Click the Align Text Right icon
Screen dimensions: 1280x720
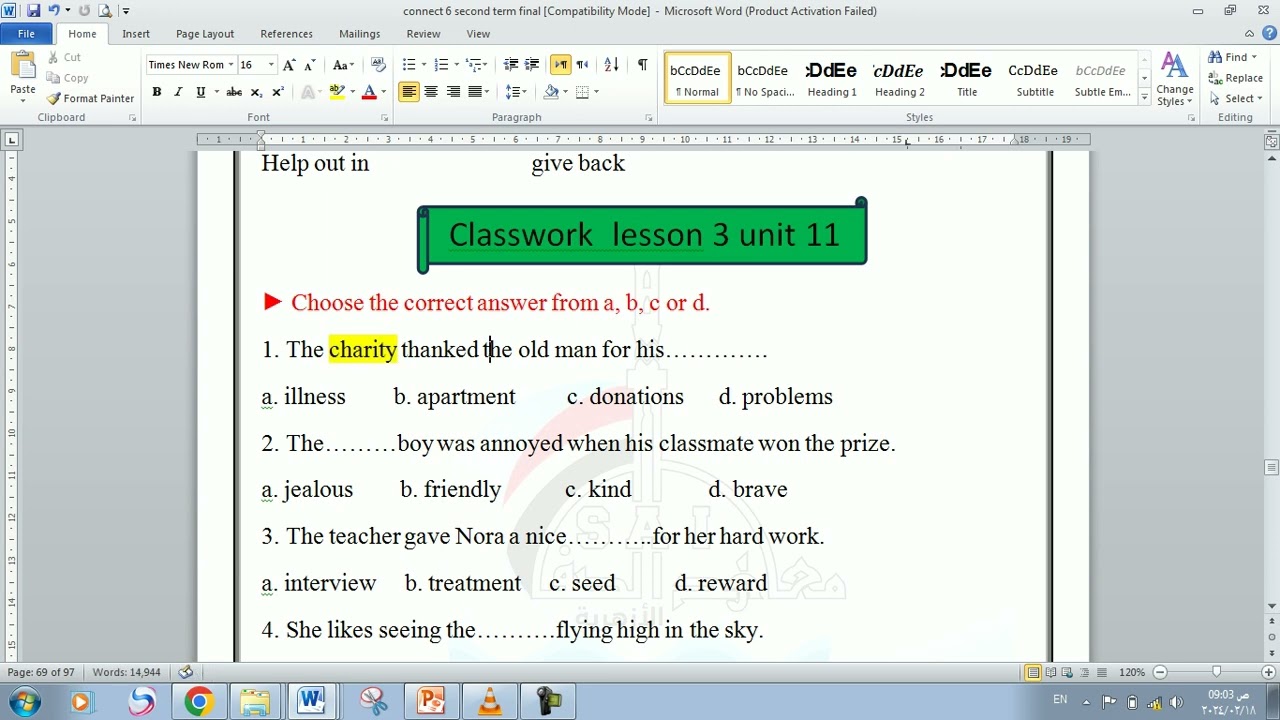[x=453, y=92]
